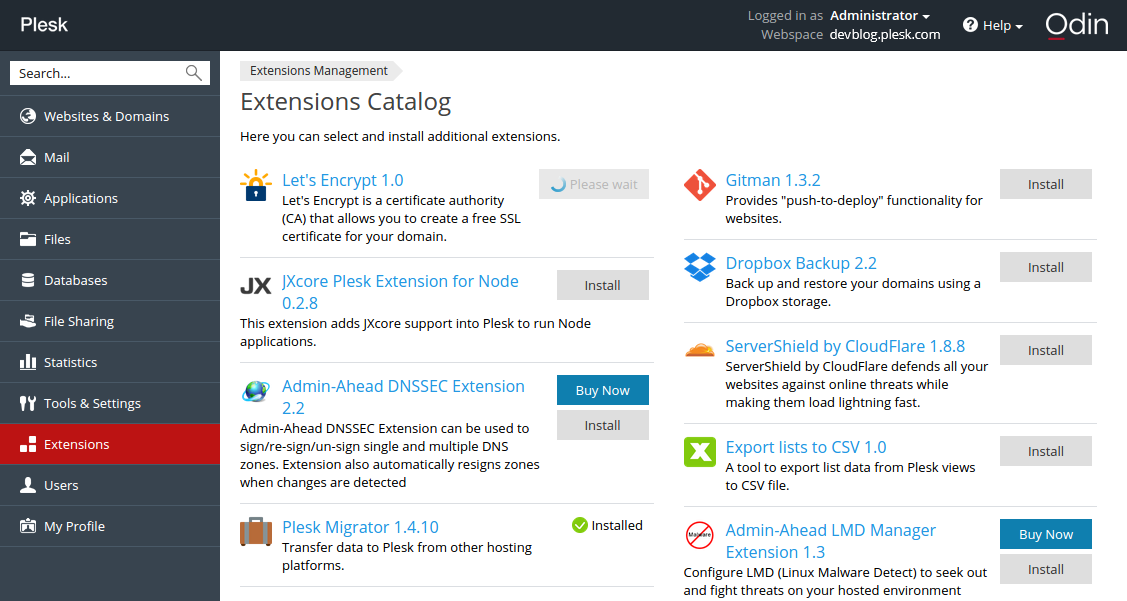
Task: Open Admin-Ahead DNSSEC Extension 2.2 link
Action: [x=403, y=397]
